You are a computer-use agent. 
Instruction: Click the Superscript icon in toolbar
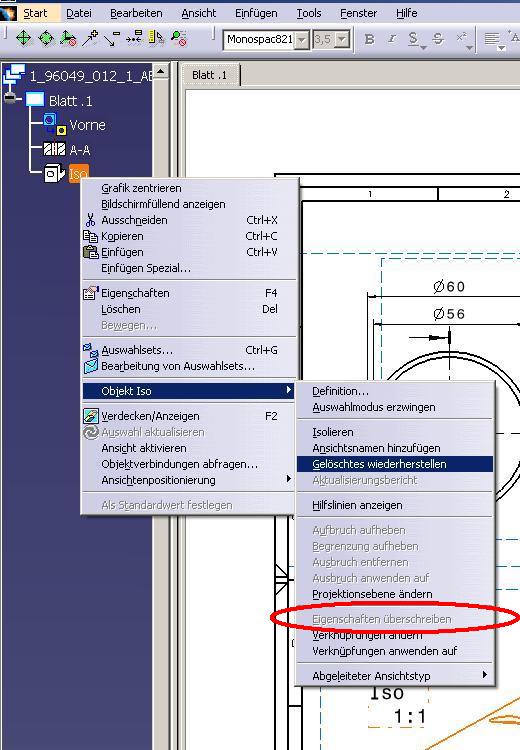tap(461, 38)
